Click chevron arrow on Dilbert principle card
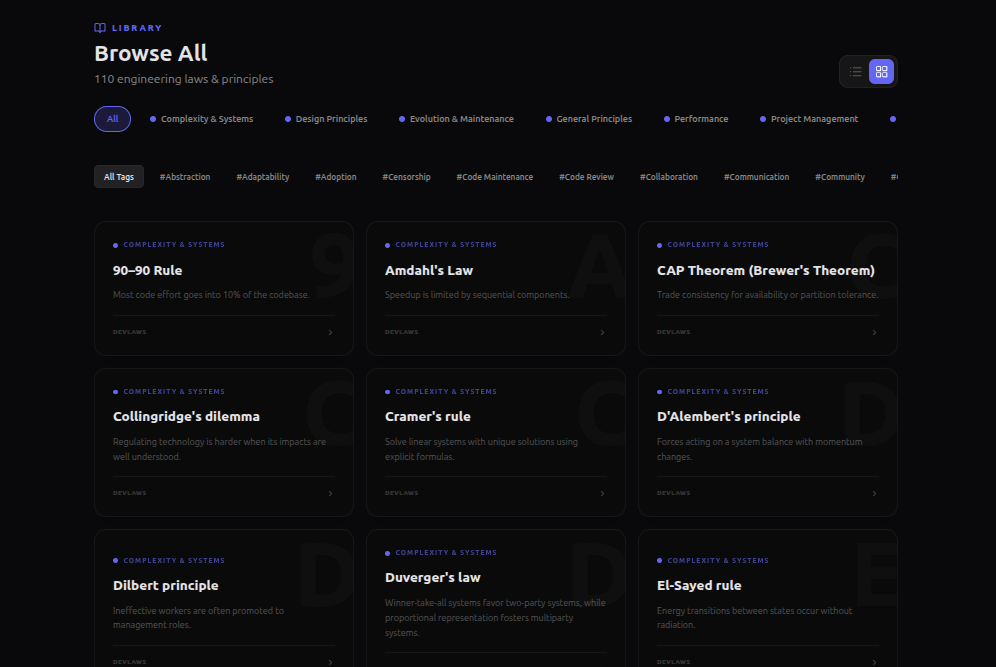Screen dimensions: 996x667 (x=330, y=662)
